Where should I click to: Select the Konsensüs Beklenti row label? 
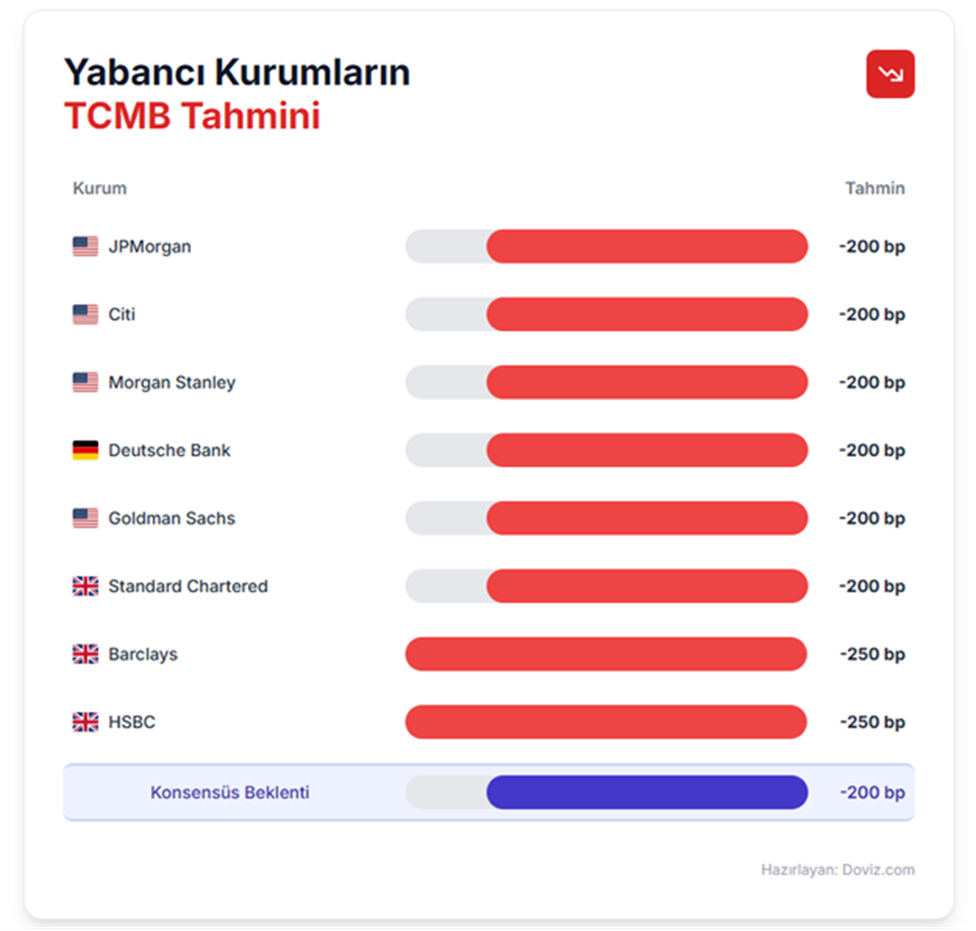pyautogui.click(x=230, y=793)
